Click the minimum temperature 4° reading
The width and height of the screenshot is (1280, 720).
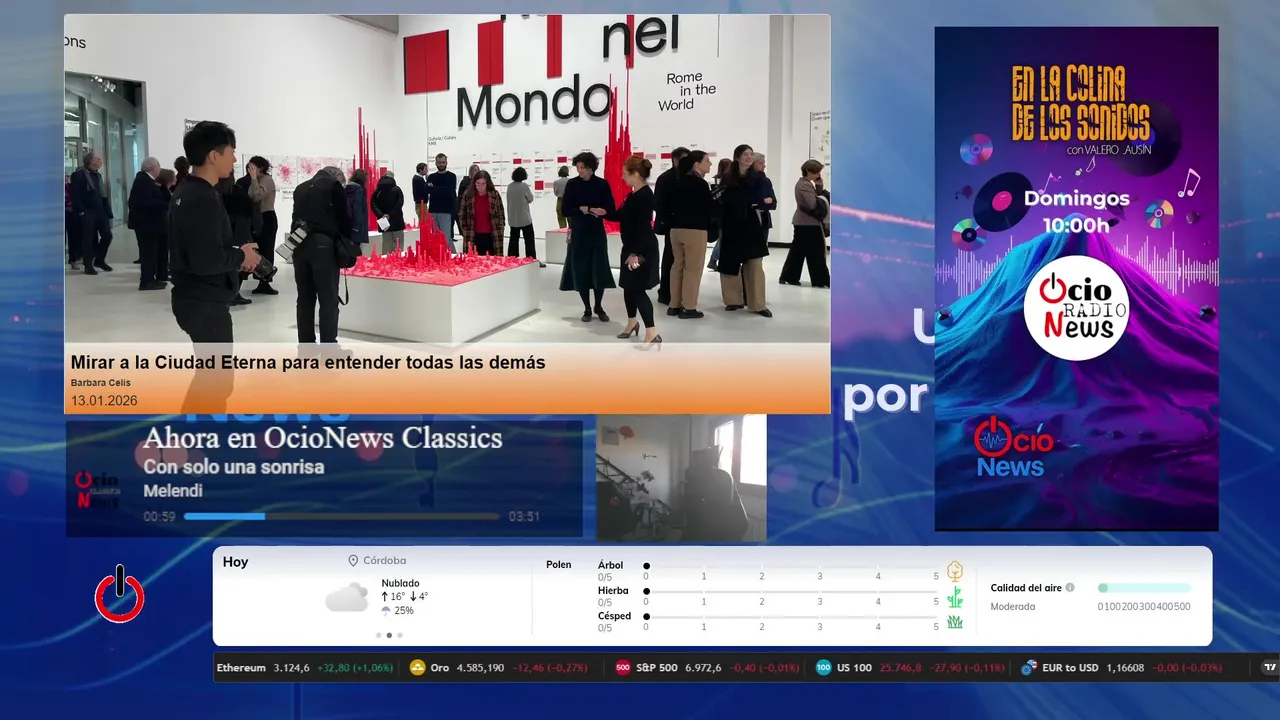tap(418, 596)
